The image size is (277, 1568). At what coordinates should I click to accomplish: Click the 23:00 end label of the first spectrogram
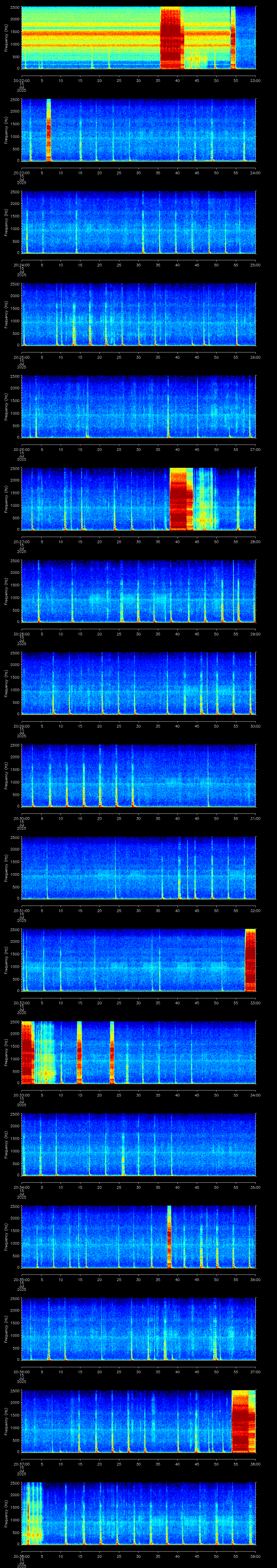click(x=256, y=80)
